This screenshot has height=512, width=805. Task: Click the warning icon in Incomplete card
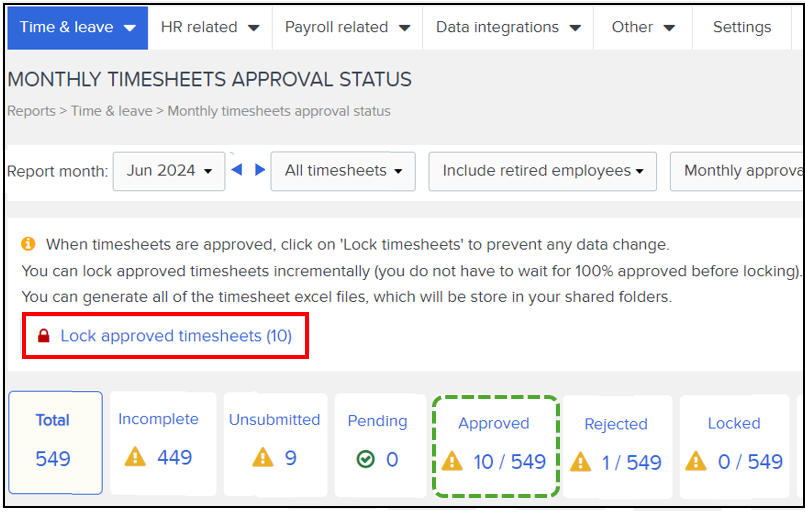[x=135, y=458]
